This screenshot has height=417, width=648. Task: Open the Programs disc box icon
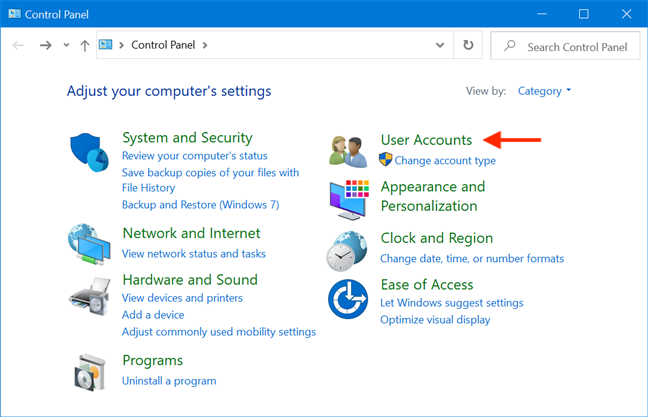tap(90, 372)
